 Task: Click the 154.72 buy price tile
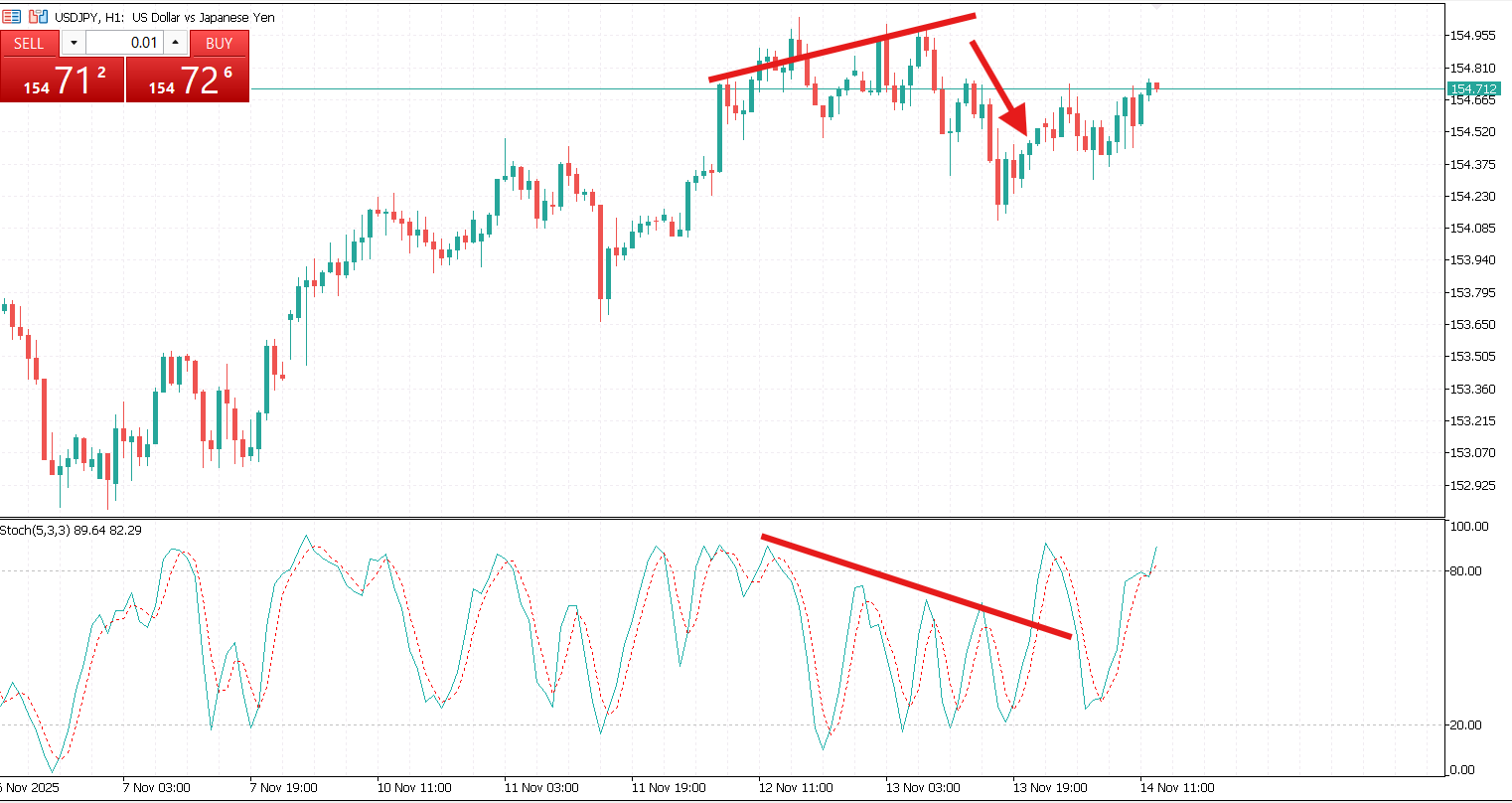pos(188,80)
